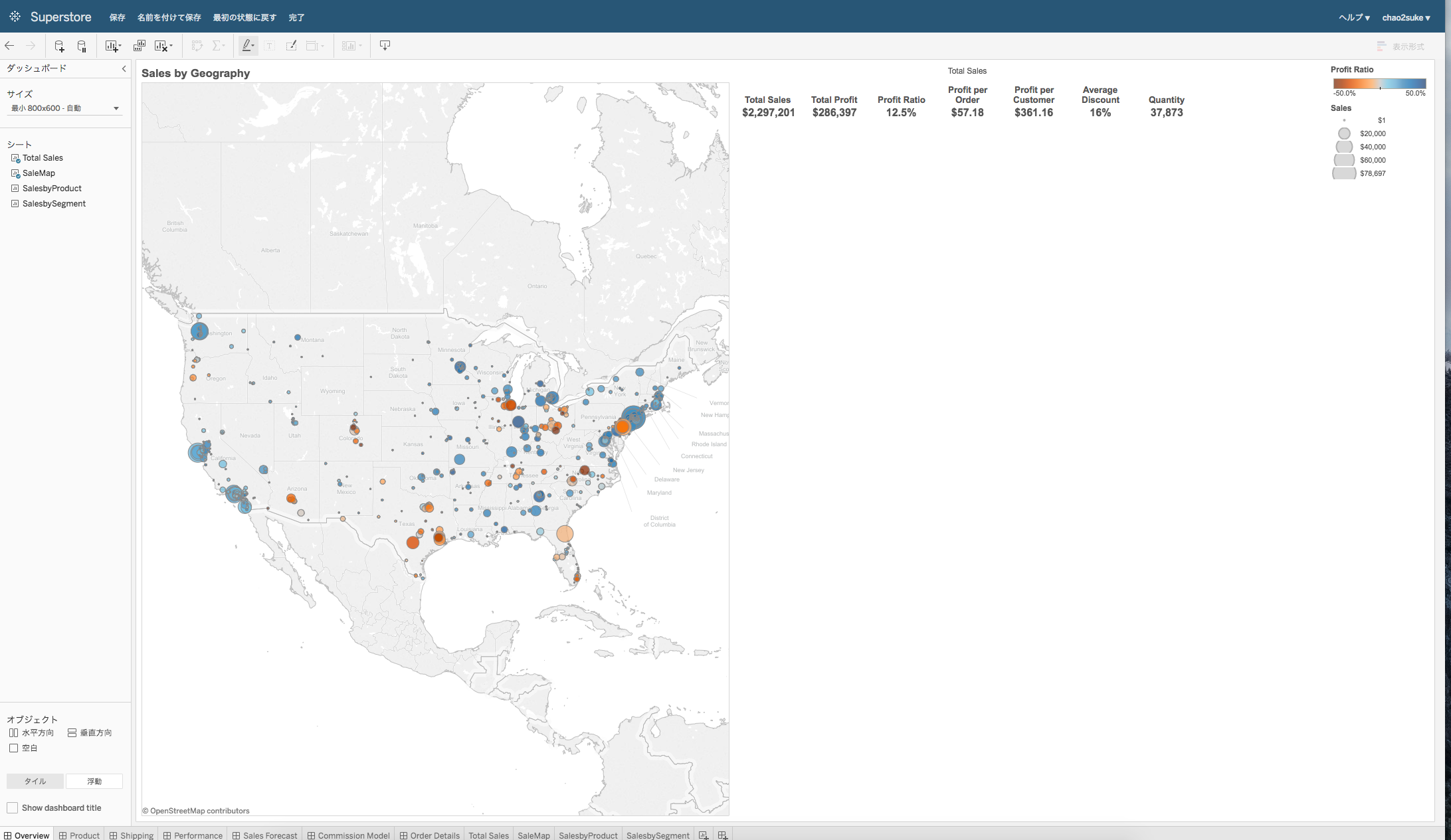Select Total Sales in the sheet list
Image resolution: width=1451 pixels, height=840 pixels.
[43, 158]
